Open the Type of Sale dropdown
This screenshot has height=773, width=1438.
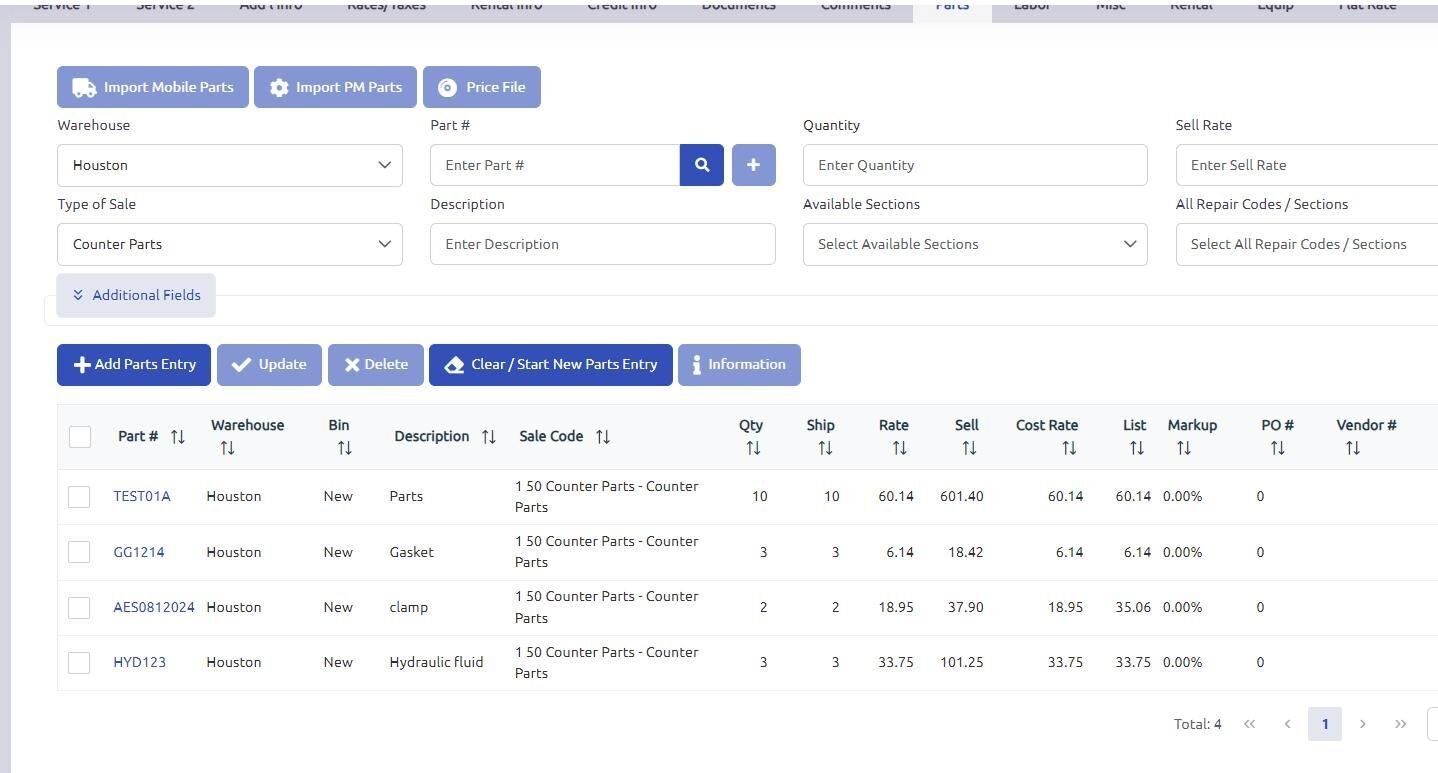[229, 244]
